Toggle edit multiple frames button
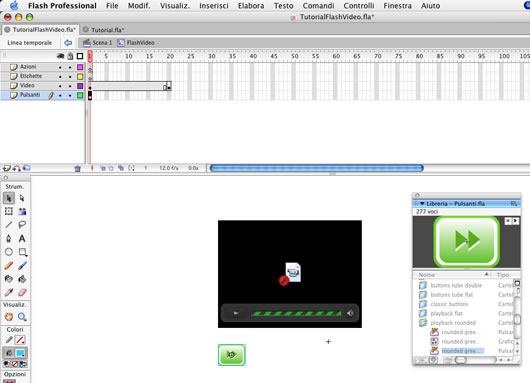The image size is (530, 383). point(121,168)
